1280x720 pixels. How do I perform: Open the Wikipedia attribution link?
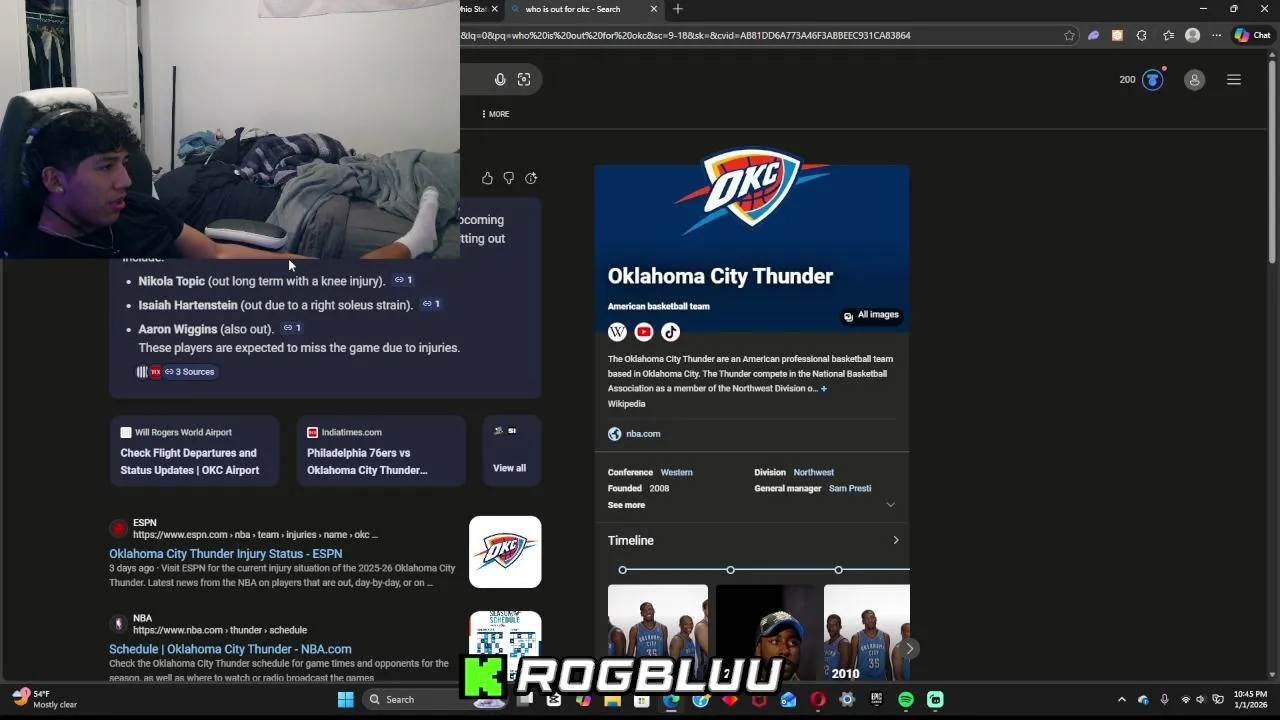point(626,404)
